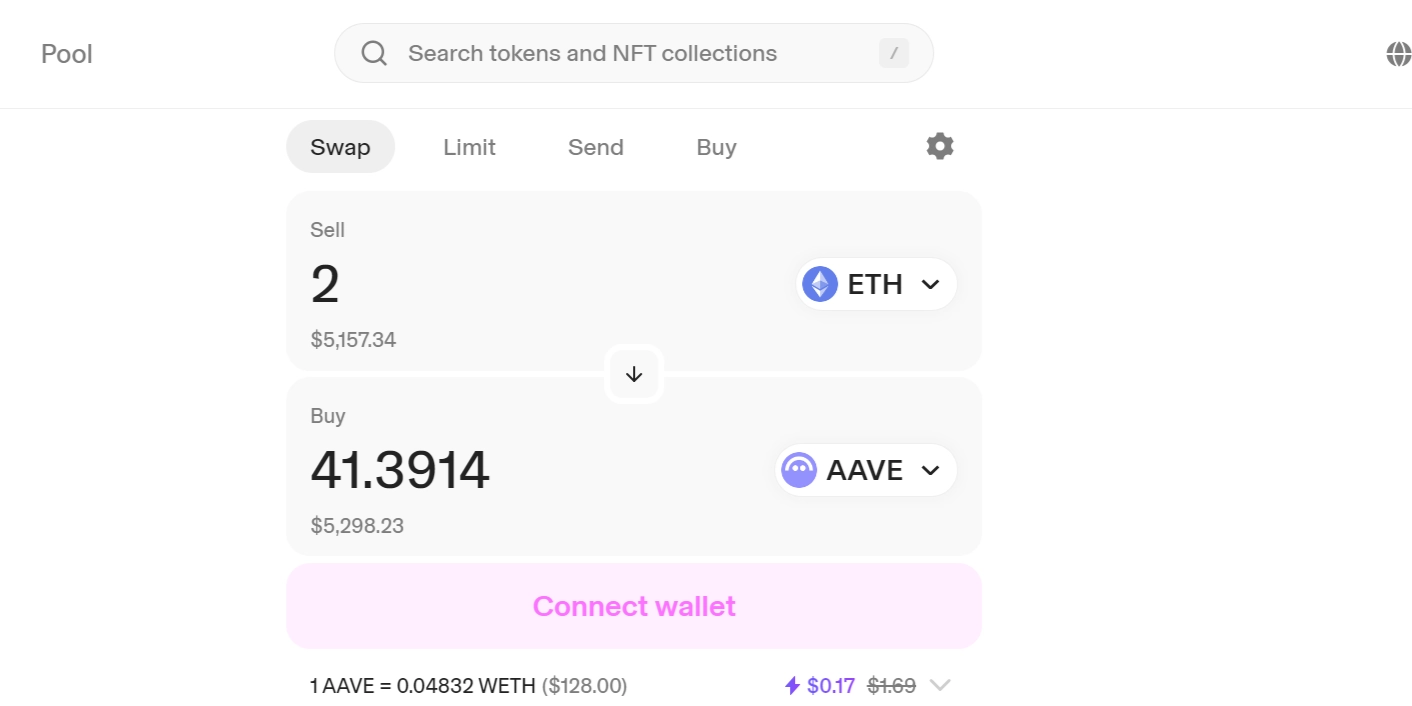The image size is (1412, 706).
Task: Click the globe icon
Action: pos(1398,54)
